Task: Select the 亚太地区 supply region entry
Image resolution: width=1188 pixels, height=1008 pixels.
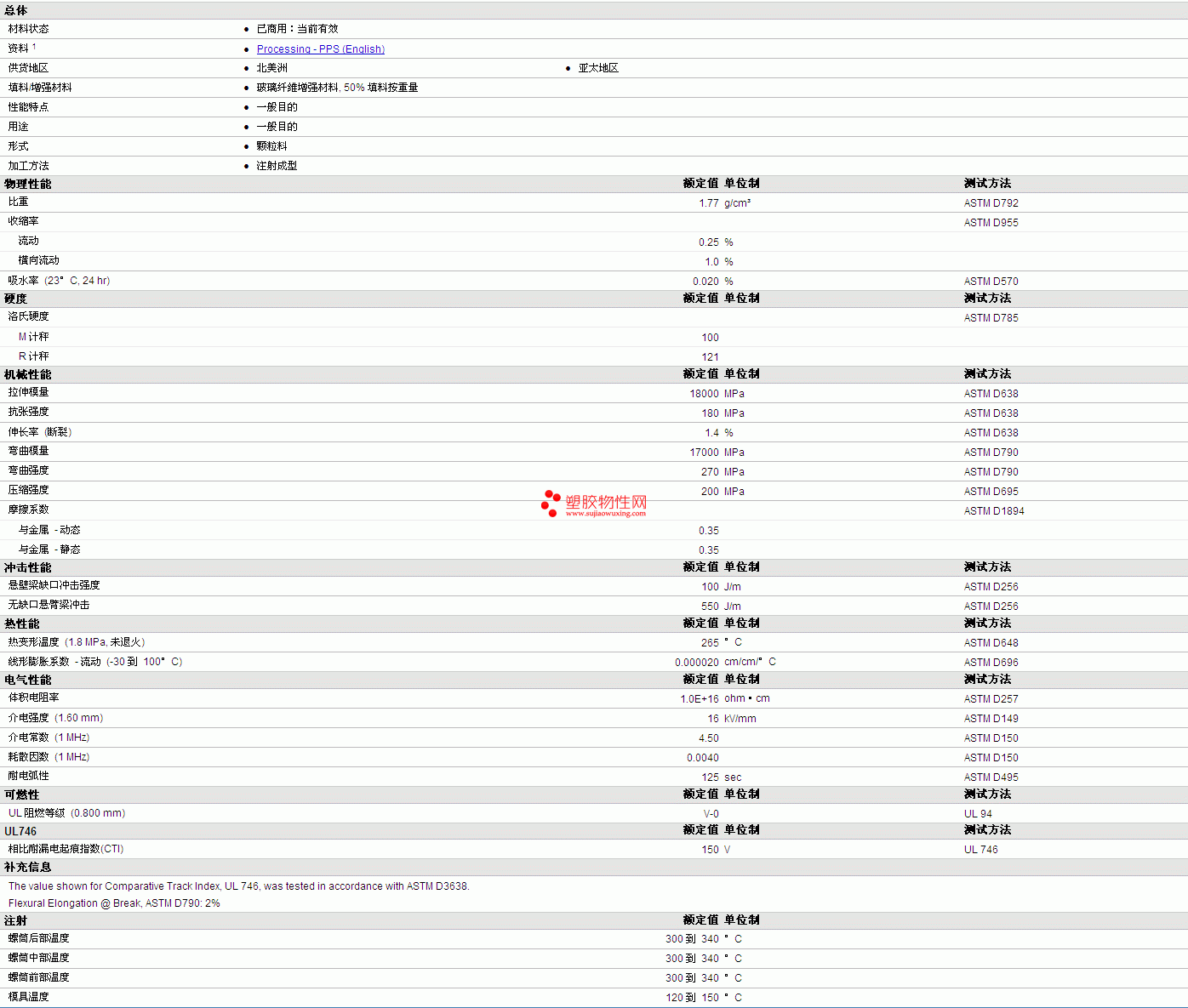Action: 598,68
